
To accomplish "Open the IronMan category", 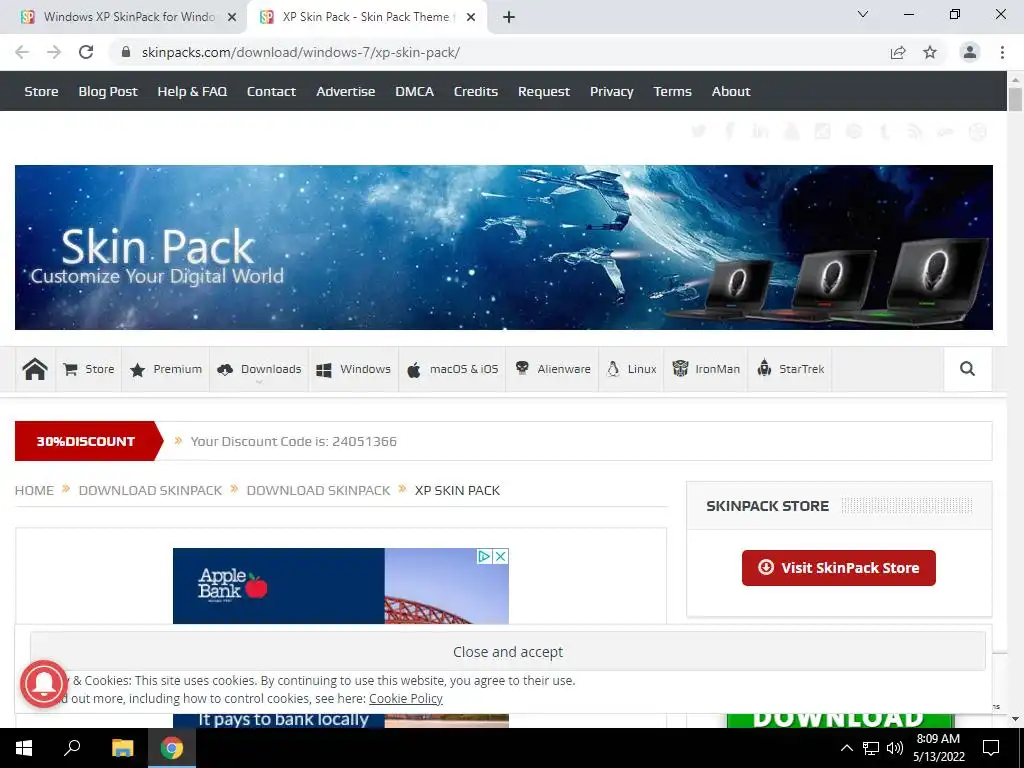I will (x=706, y=369).
